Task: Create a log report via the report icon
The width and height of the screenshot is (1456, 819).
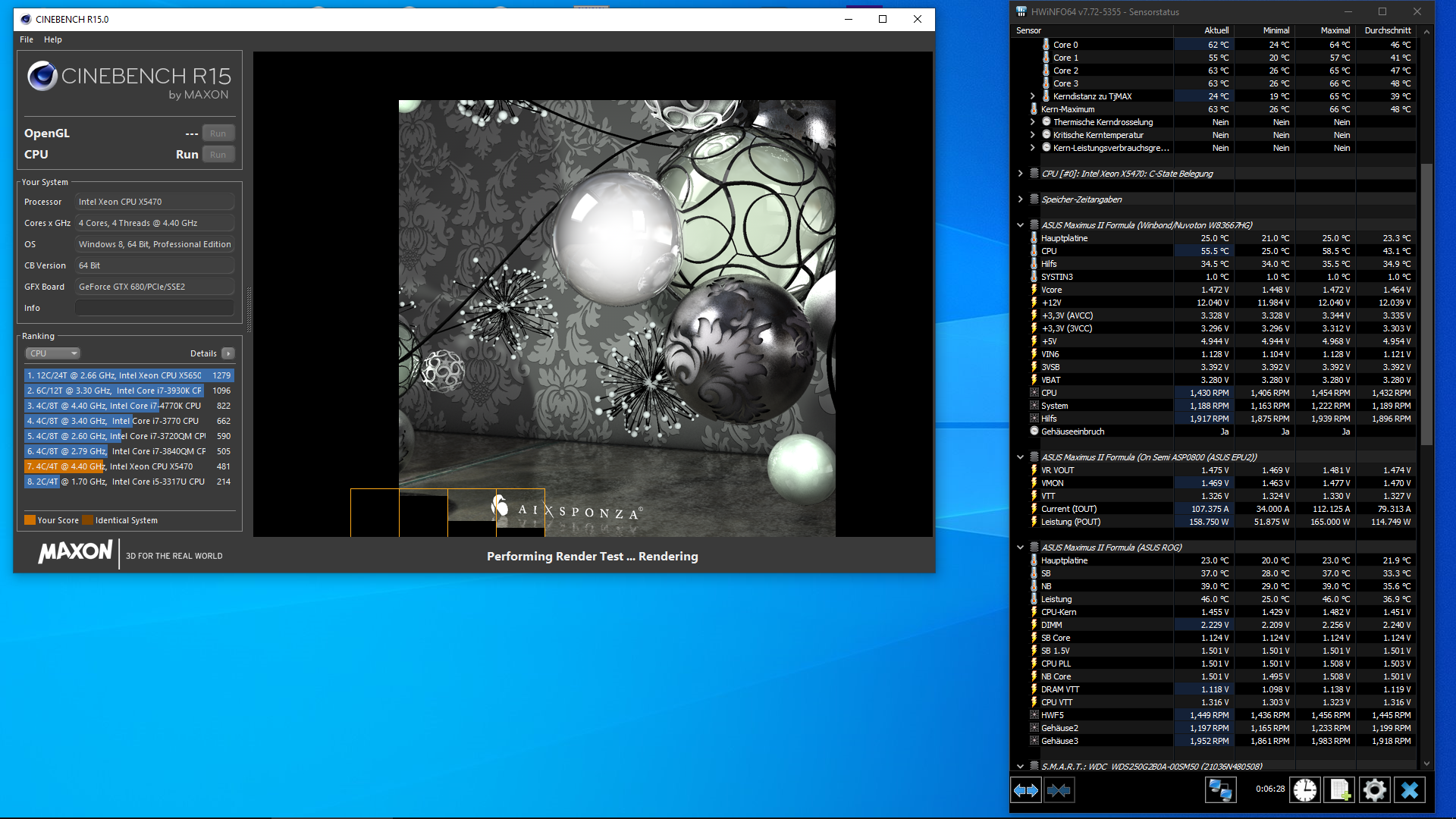Action: click(x=1341, y=789)
